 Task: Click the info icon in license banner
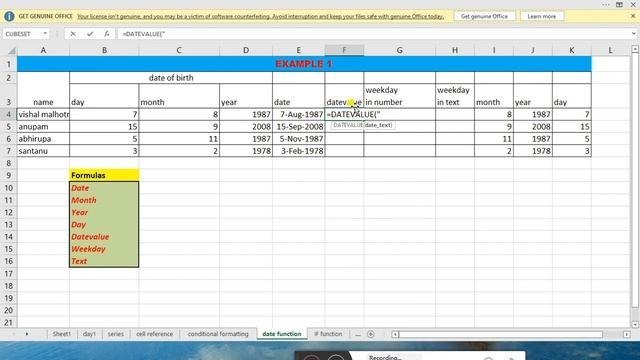pyautogui.click(x=9, y=16)
